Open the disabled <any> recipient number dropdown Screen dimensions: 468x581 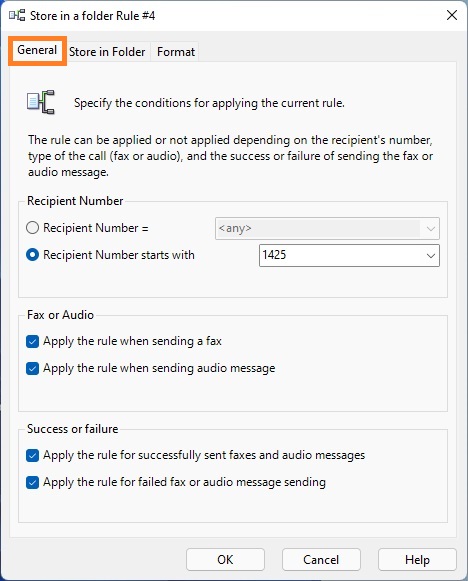point(430,228)
